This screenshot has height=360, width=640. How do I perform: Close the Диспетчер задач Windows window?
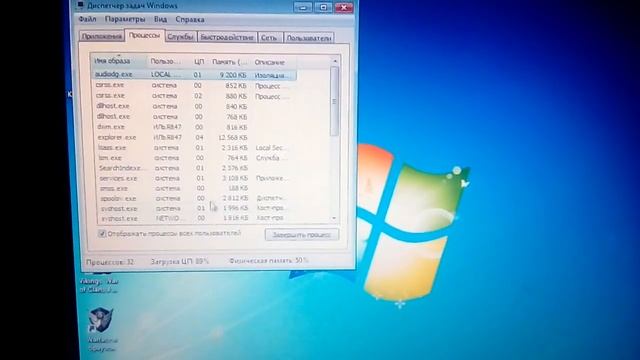[x=344, y=7]
